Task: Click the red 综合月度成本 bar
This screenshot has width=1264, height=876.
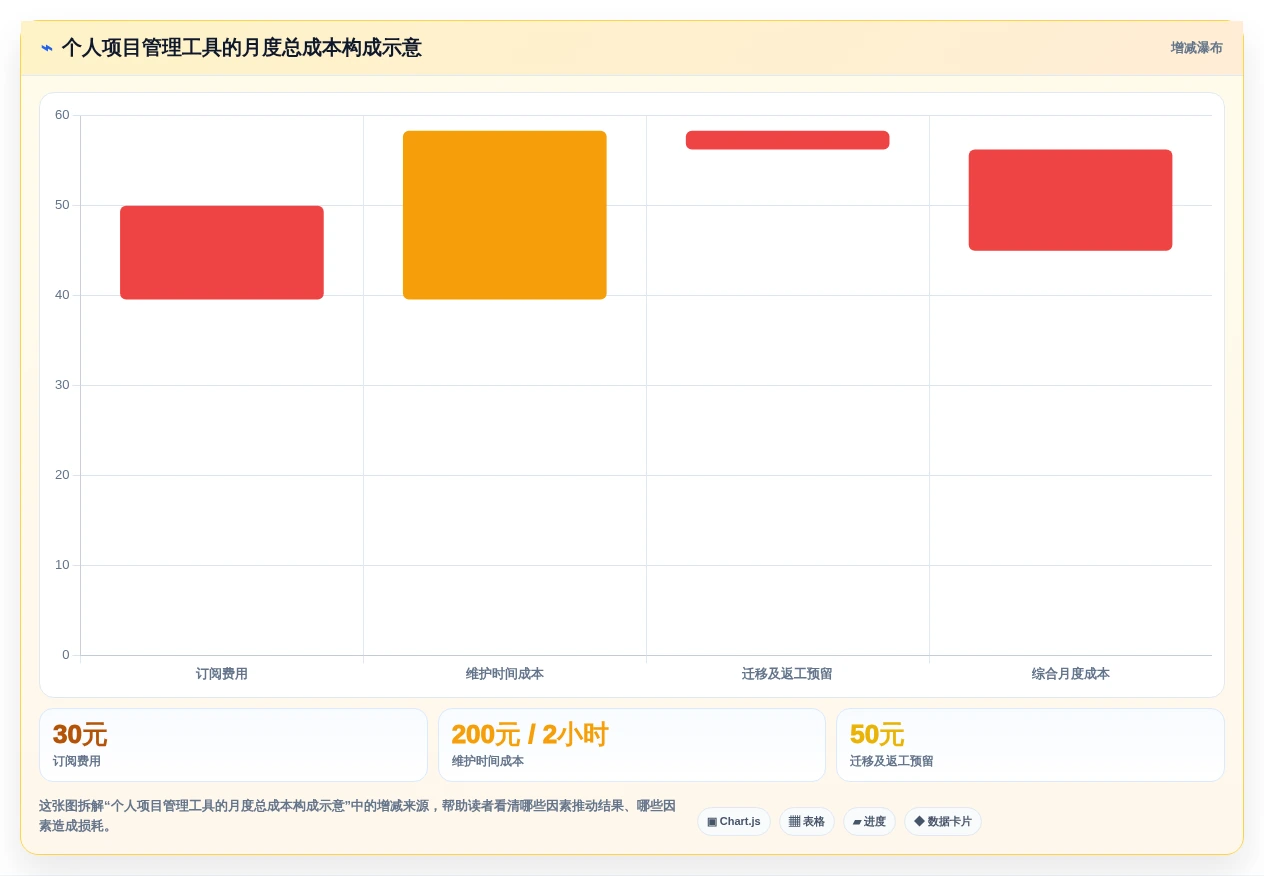Action: pyautogui.click(x=1070, y=200)
